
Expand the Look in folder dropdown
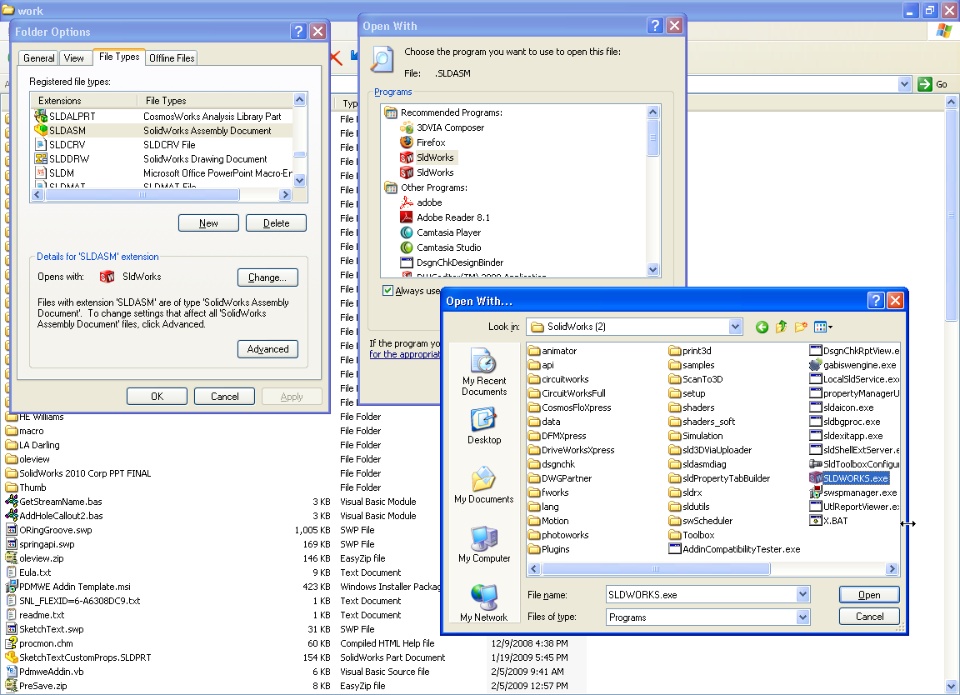735,327
